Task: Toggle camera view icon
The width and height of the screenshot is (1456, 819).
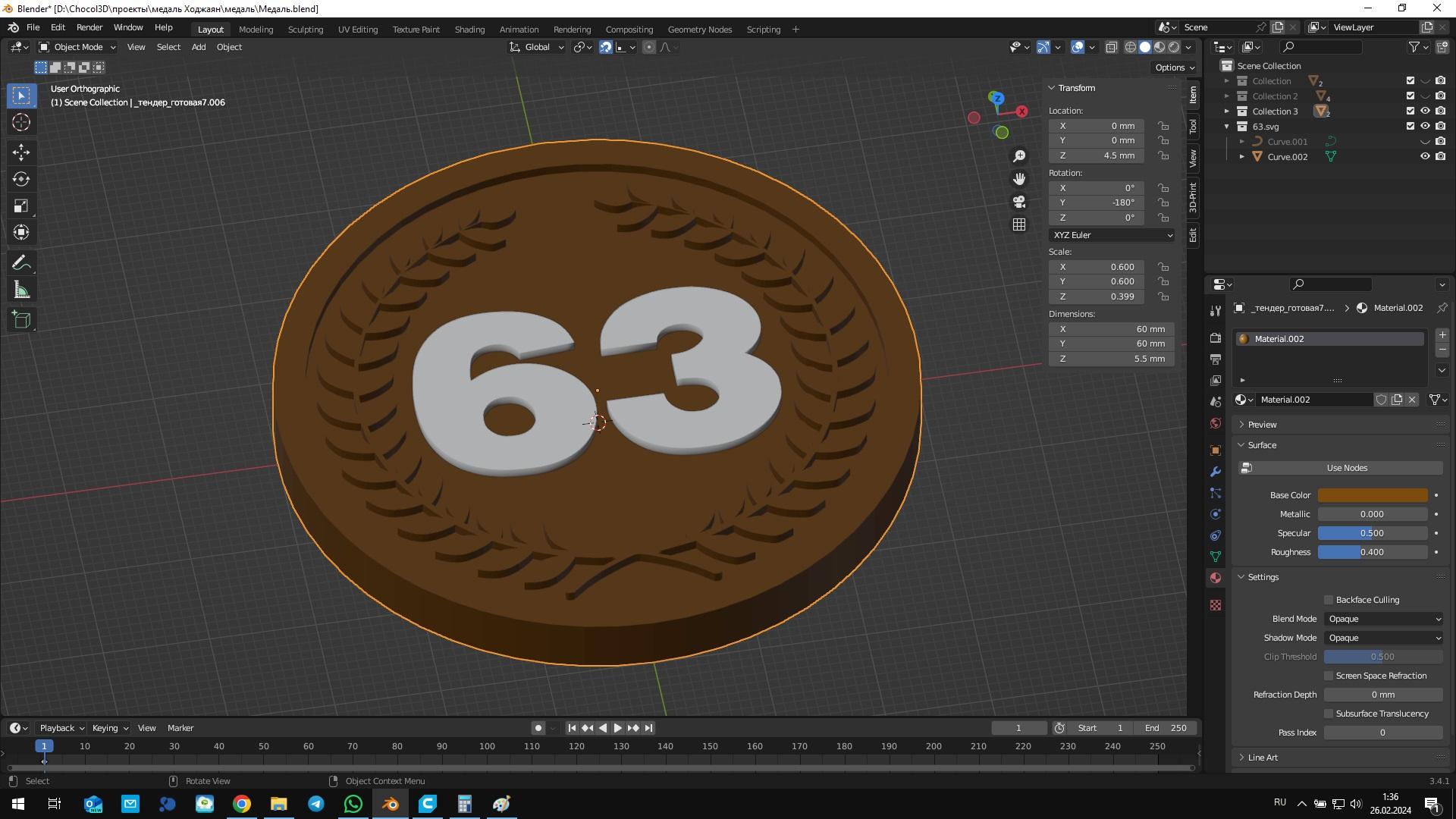Action: [x=1019, y=202]
